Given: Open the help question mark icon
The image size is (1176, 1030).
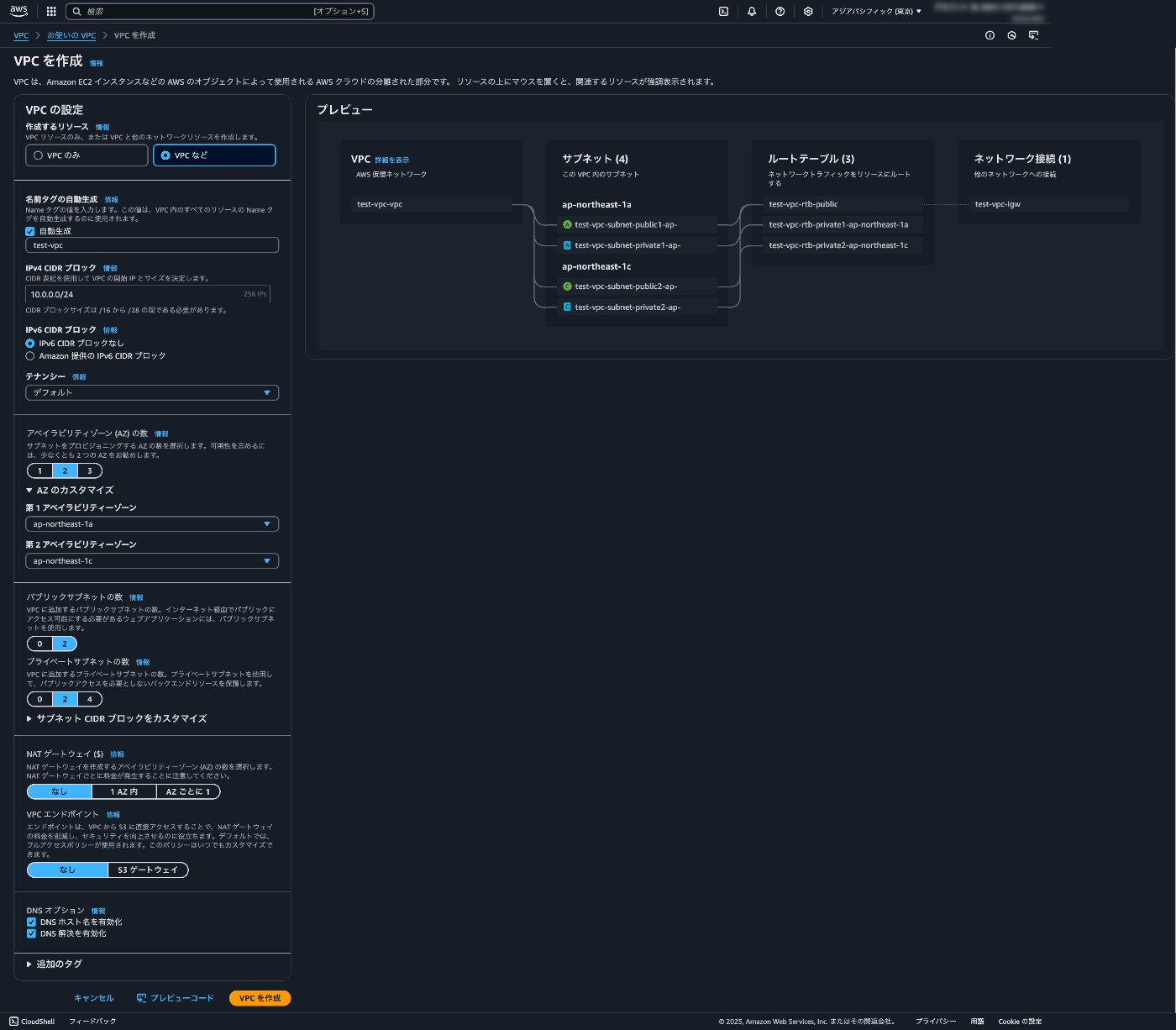Looking at the screenshot, I should (780, 11).
